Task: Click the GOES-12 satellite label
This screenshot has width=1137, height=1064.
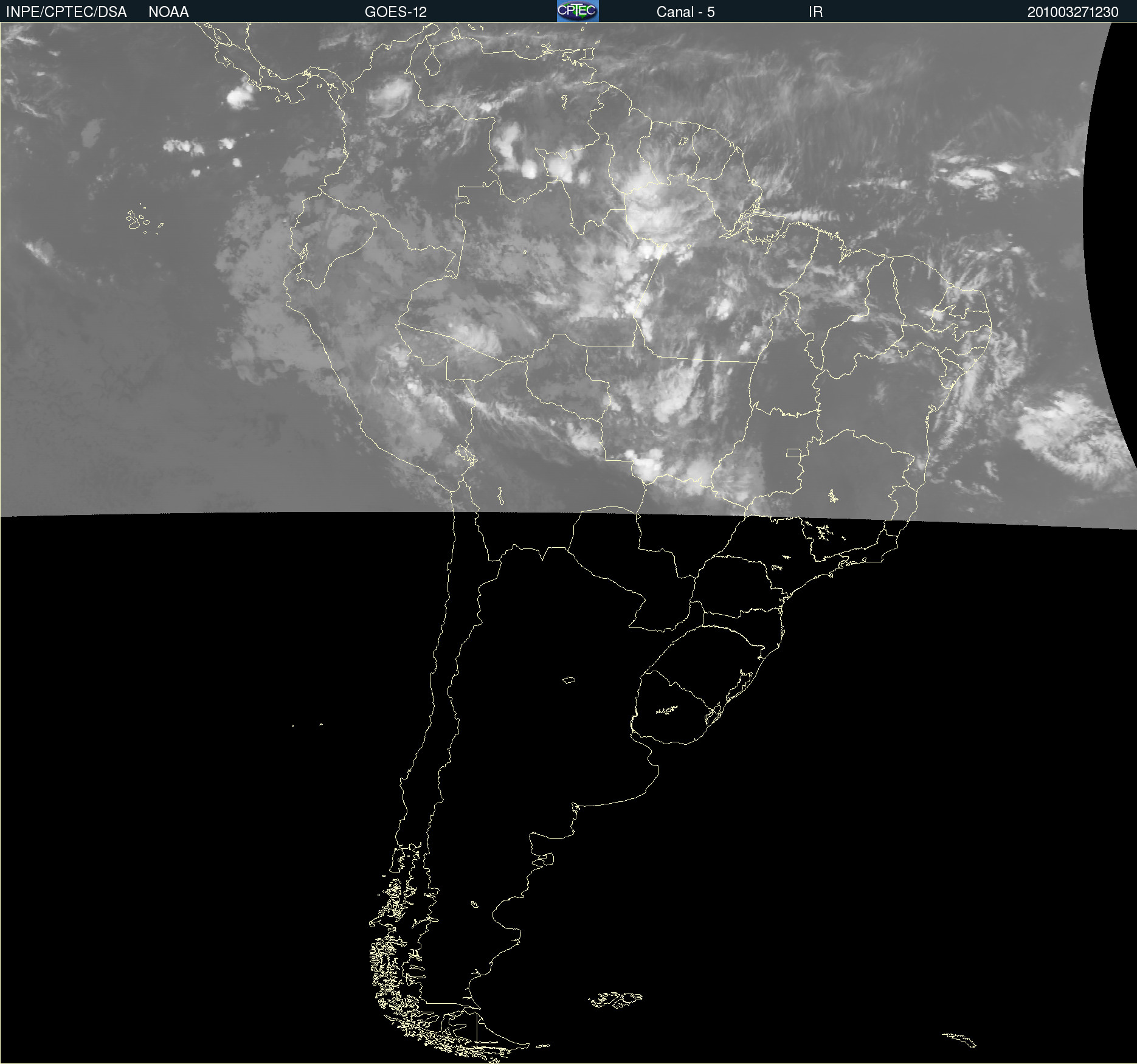Action: [396, 12]
